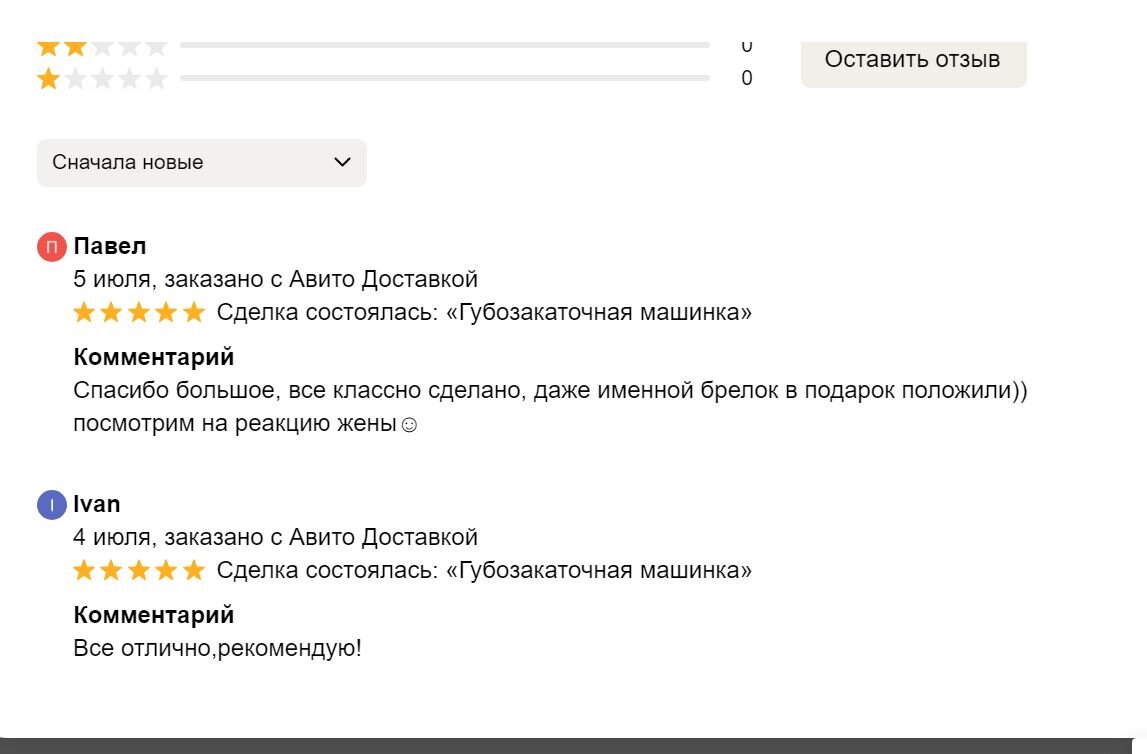Click the 'Оставить отзыв' button
Screen dimensions: 1147x754
click(x=913, y=62)
